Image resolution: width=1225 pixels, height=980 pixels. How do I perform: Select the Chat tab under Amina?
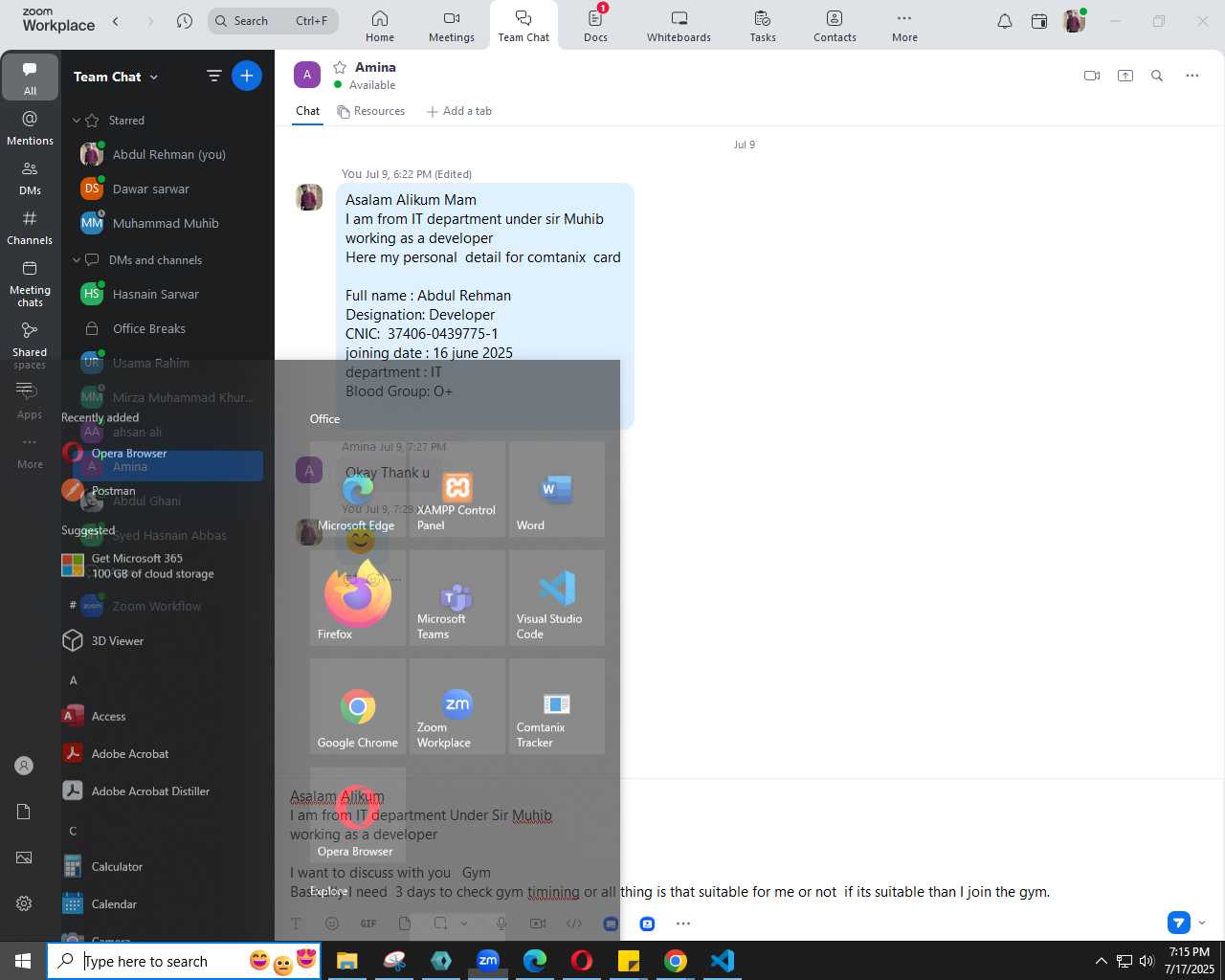[307, 111]
